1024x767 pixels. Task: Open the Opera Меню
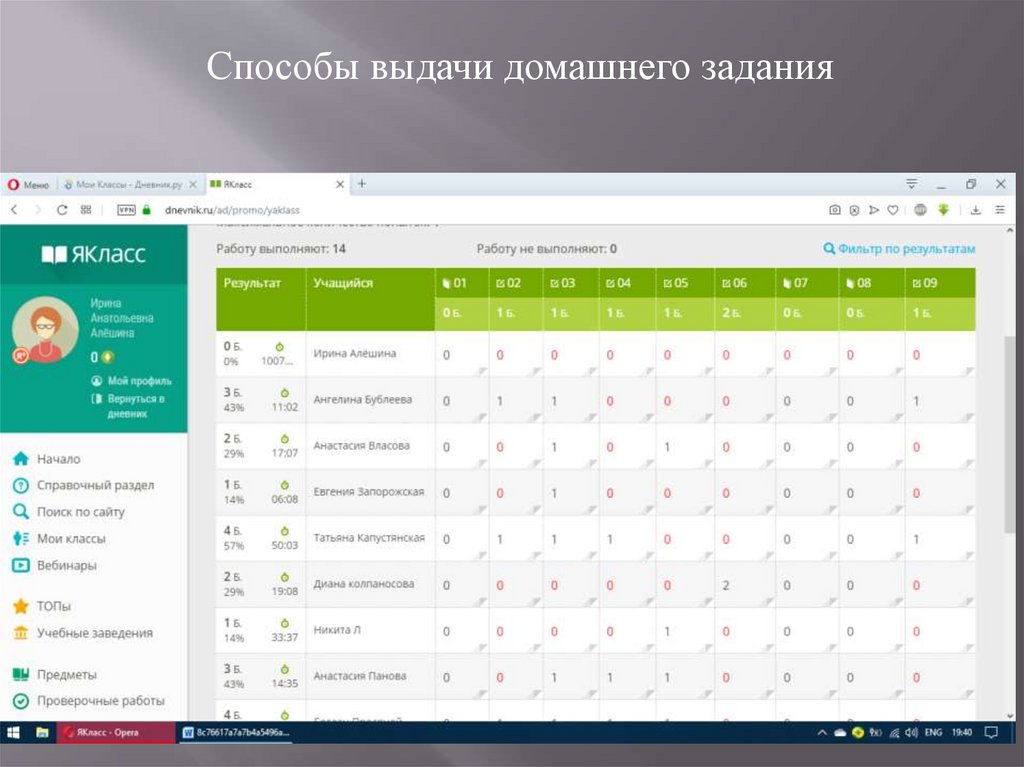tap(29, 185)
